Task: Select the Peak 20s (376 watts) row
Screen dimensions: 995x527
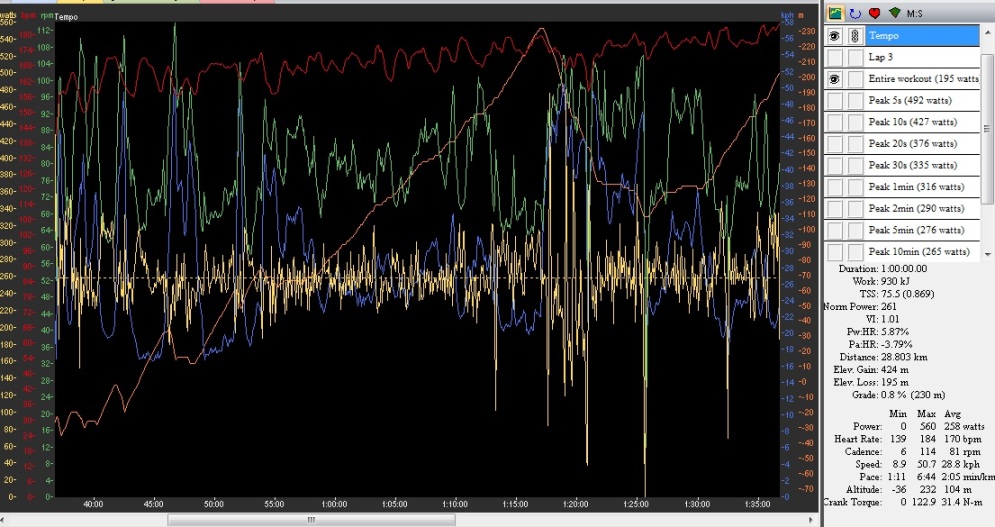Action: 920,144
